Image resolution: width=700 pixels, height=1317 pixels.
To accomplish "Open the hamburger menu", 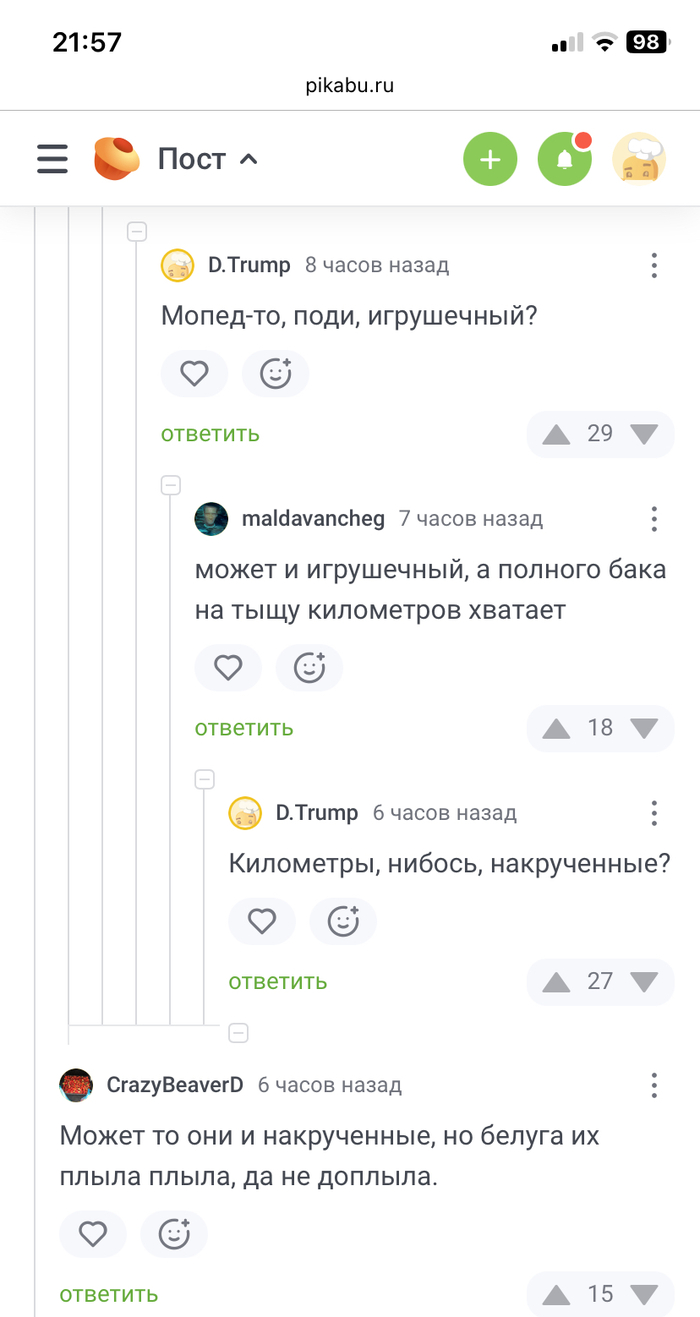I will (x=52, y=159).
